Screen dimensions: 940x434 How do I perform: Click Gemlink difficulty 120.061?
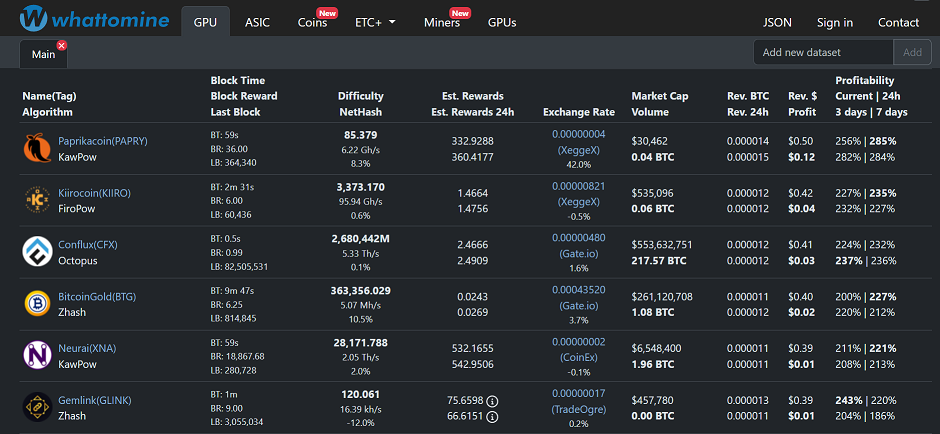click(x=360, y=394)
